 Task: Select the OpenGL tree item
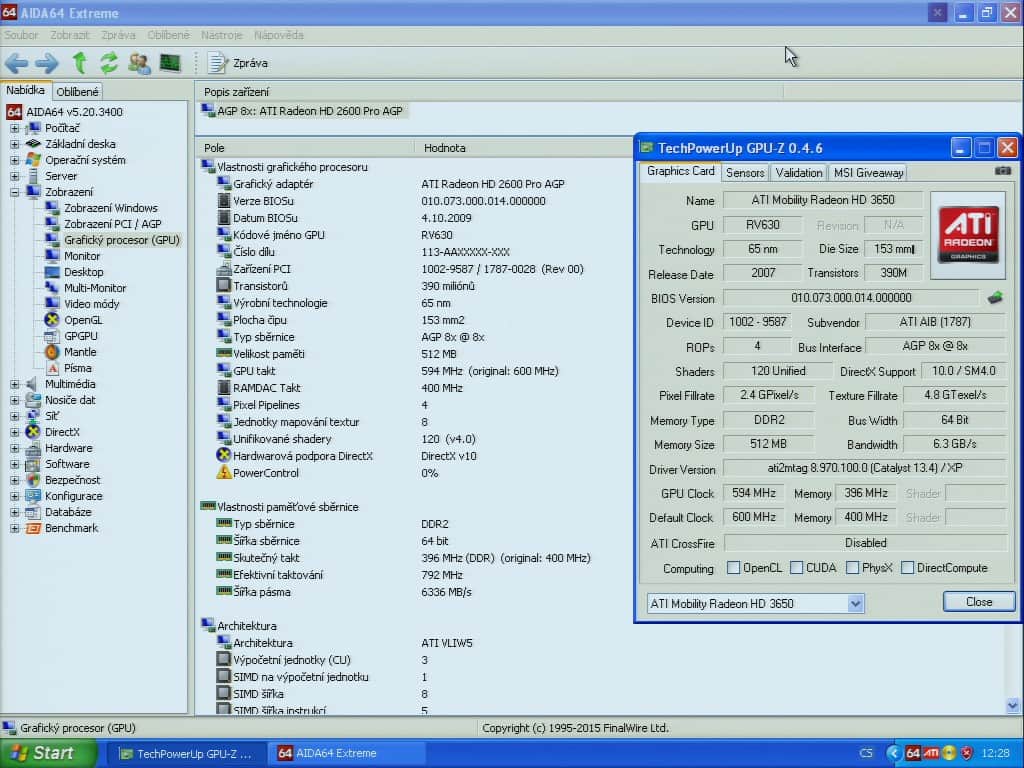(x=83, y=320)
